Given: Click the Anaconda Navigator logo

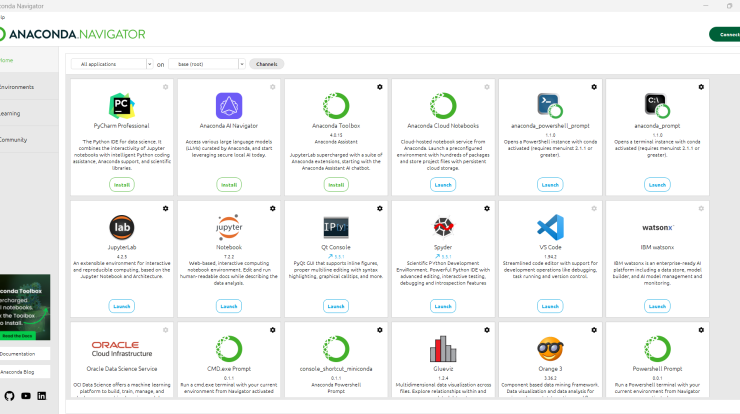Looking at the screenshot, I should point(72,34).
